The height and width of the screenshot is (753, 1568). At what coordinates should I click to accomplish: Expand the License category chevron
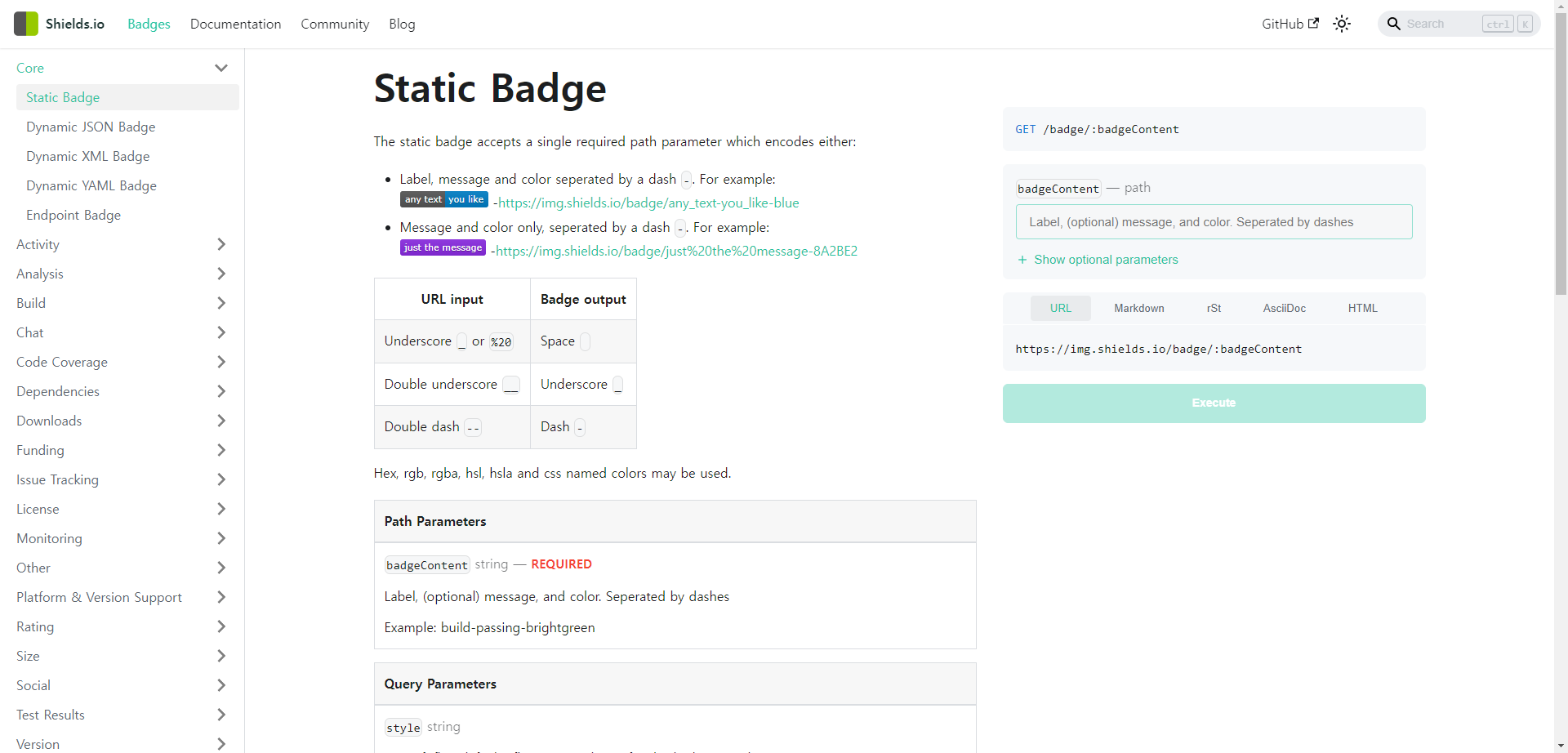point(220,509)
